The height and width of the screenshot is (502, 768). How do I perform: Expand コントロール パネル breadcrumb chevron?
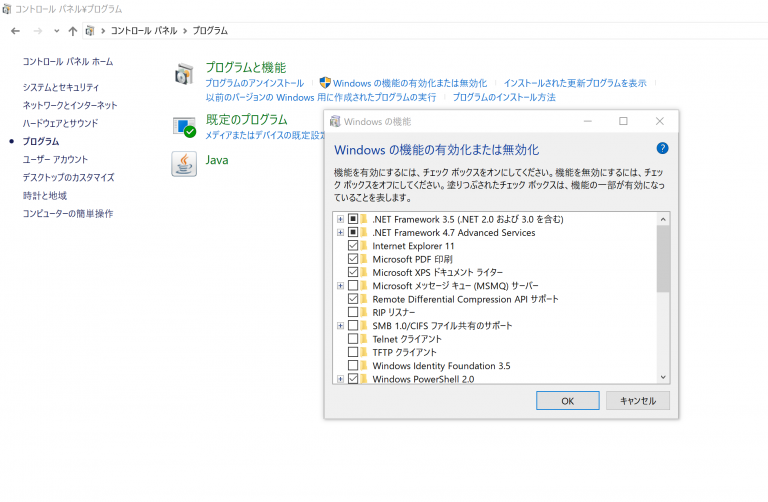click(x=185, y=31)
